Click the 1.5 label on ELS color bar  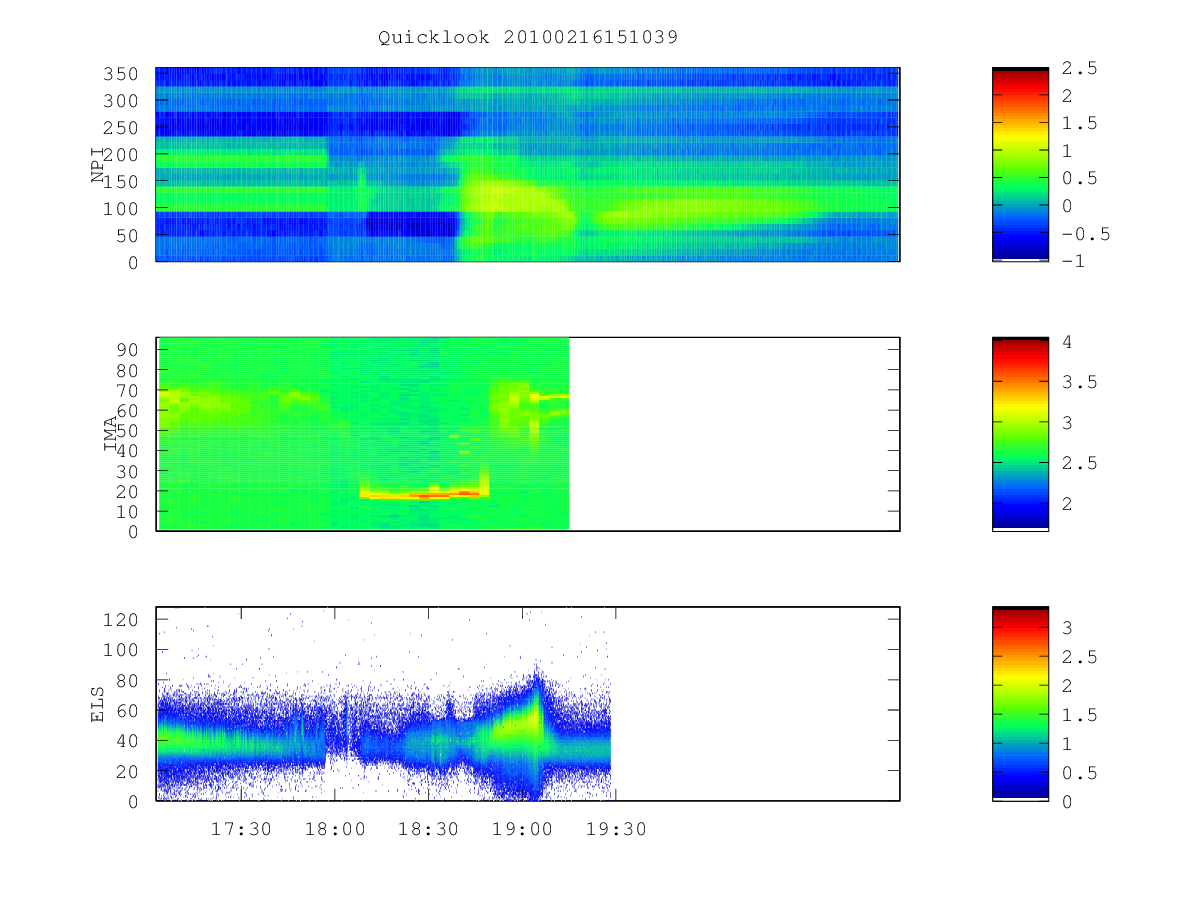1080,714
